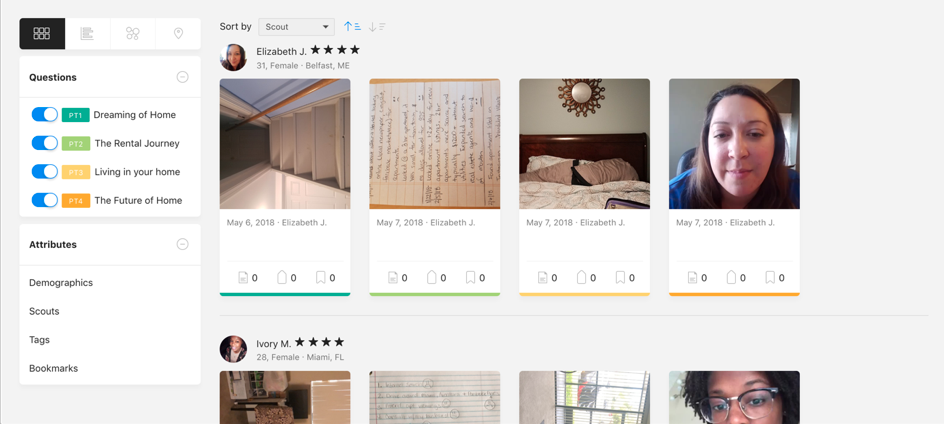Click Ivory M. scout name
This screenshot has width=944, height=424.
click(273, 344)
